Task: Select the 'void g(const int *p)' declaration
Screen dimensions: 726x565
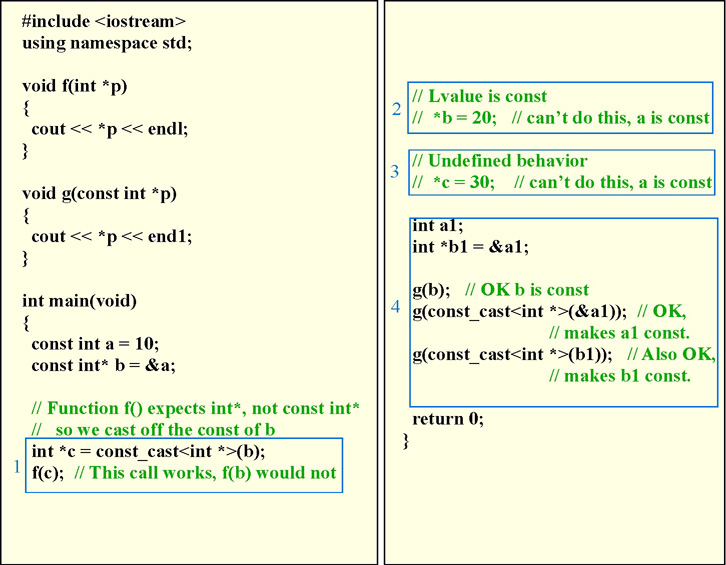Action: coord(99,194)
